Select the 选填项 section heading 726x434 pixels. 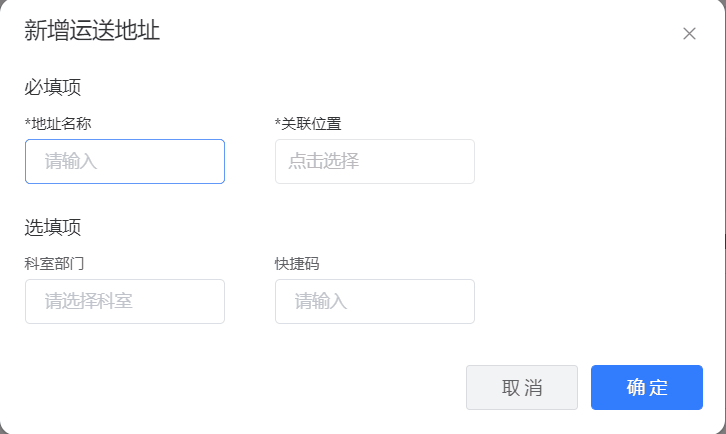click(x=53, y=227)
